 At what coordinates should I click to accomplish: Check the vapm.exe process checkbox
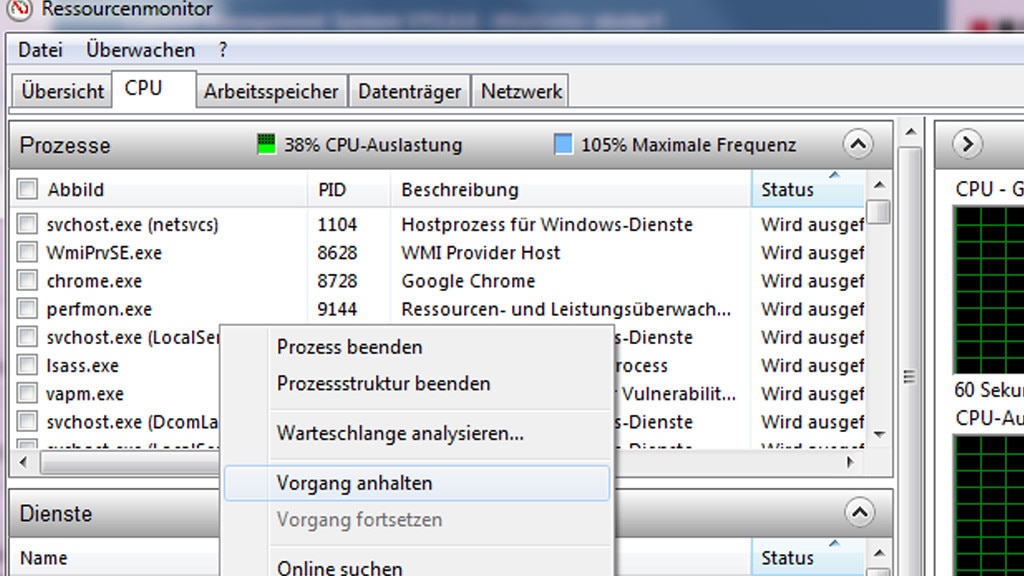tap(27, 393)
